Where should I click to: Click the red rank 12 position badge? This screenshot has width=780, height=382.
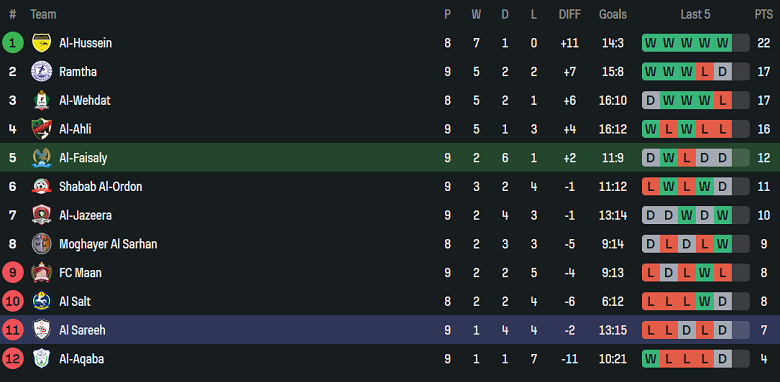coord(12,359)
